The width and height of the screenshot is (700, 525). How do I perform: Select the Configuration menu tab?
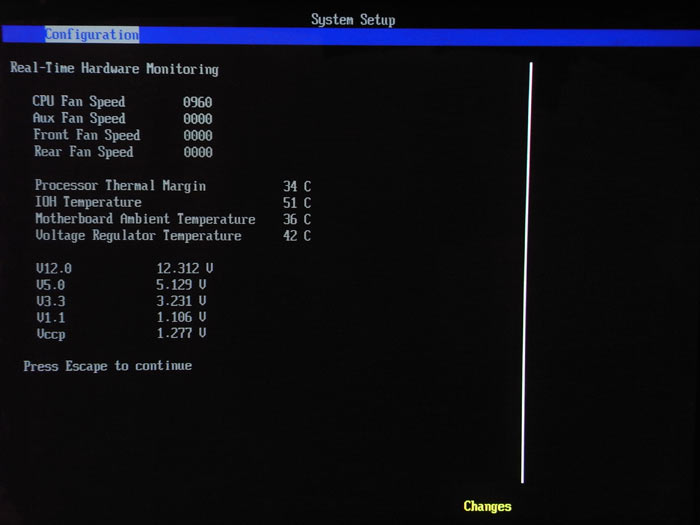click(92, 35)
